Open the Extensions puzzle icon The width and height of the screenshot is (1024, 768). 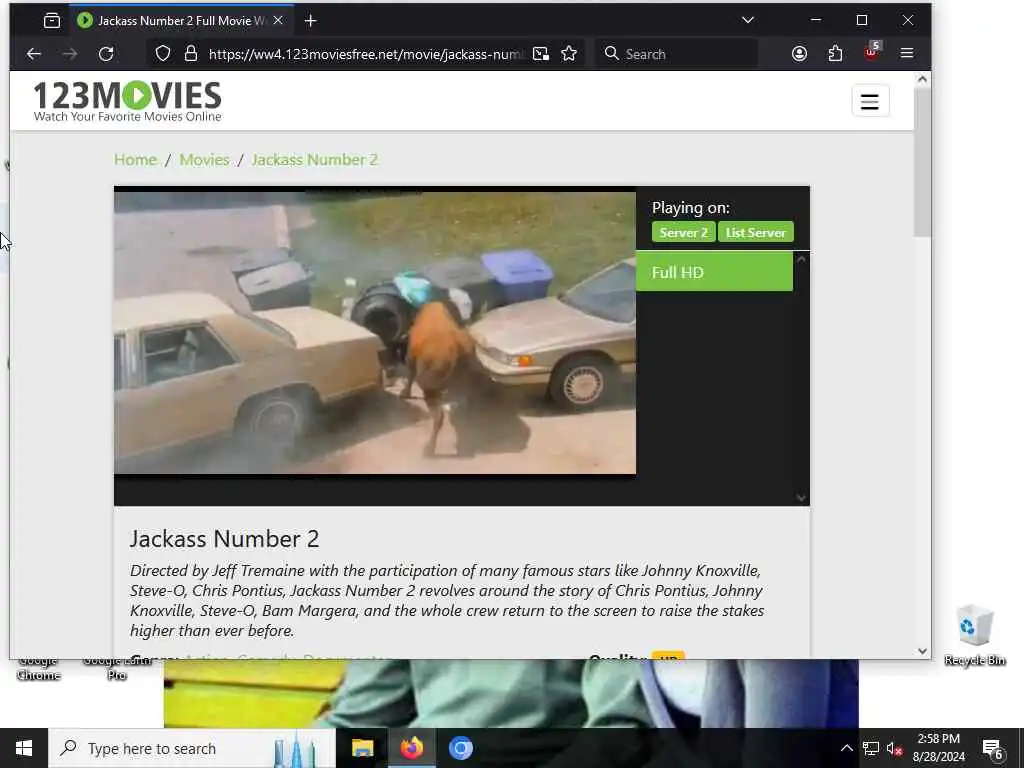click(x=835, y=54)
